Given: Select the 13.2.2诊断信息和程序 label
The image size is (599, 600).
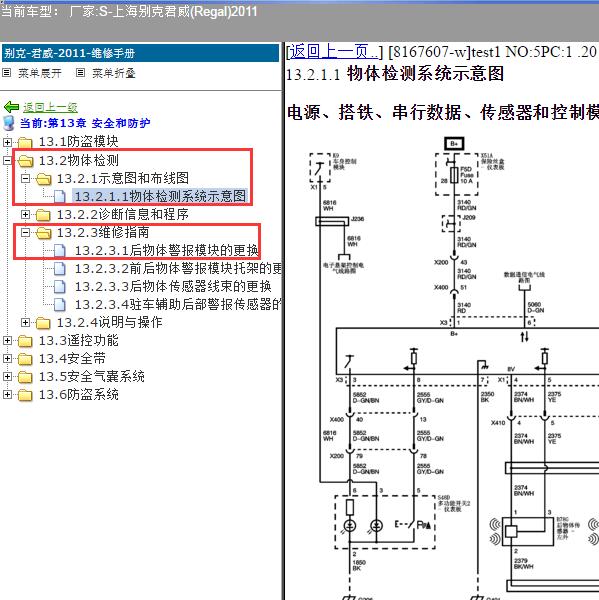Looking at the screenshot, I should (122, 214).
